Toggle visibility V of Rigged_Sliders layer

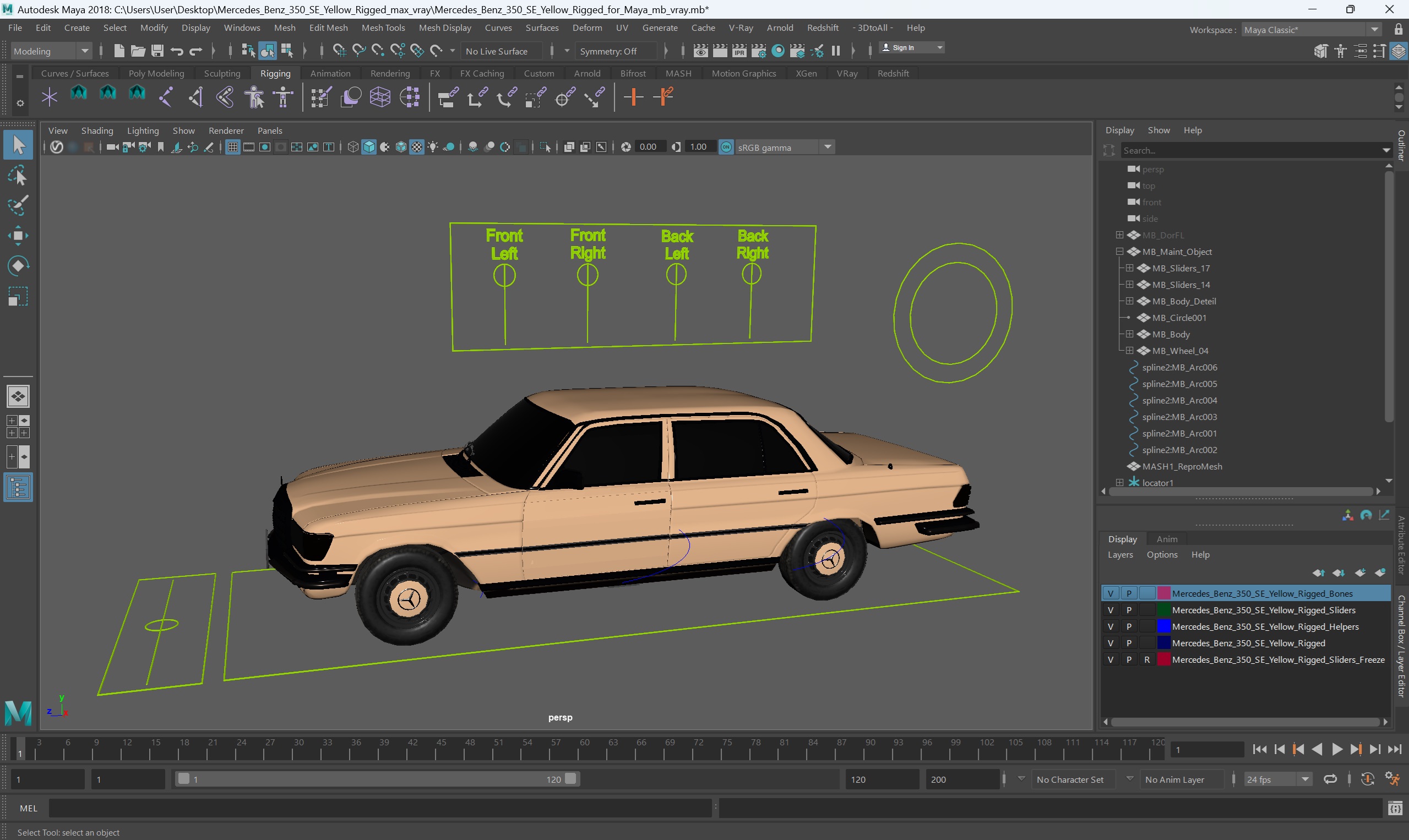pyautogui.click(x=1111, y=610)
